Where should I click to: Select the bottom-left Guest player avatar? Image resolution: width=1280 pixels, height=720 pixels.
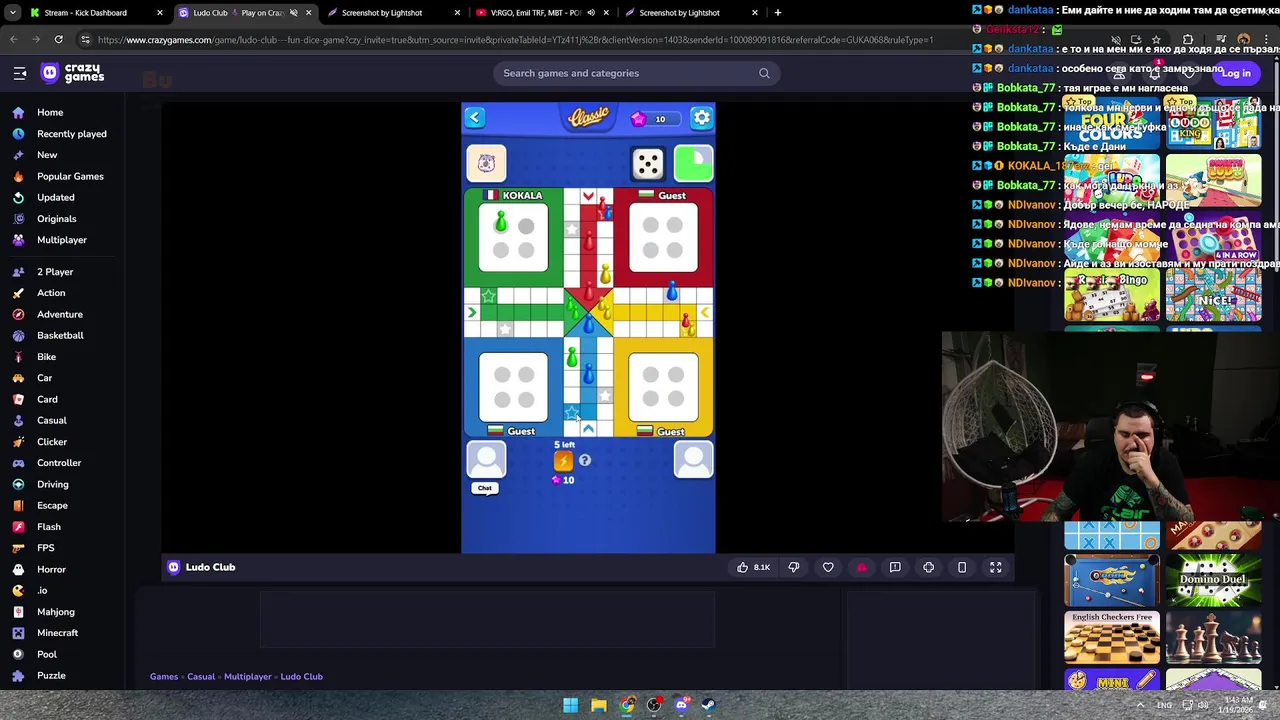pyautogui.click(x=486, y=459)
